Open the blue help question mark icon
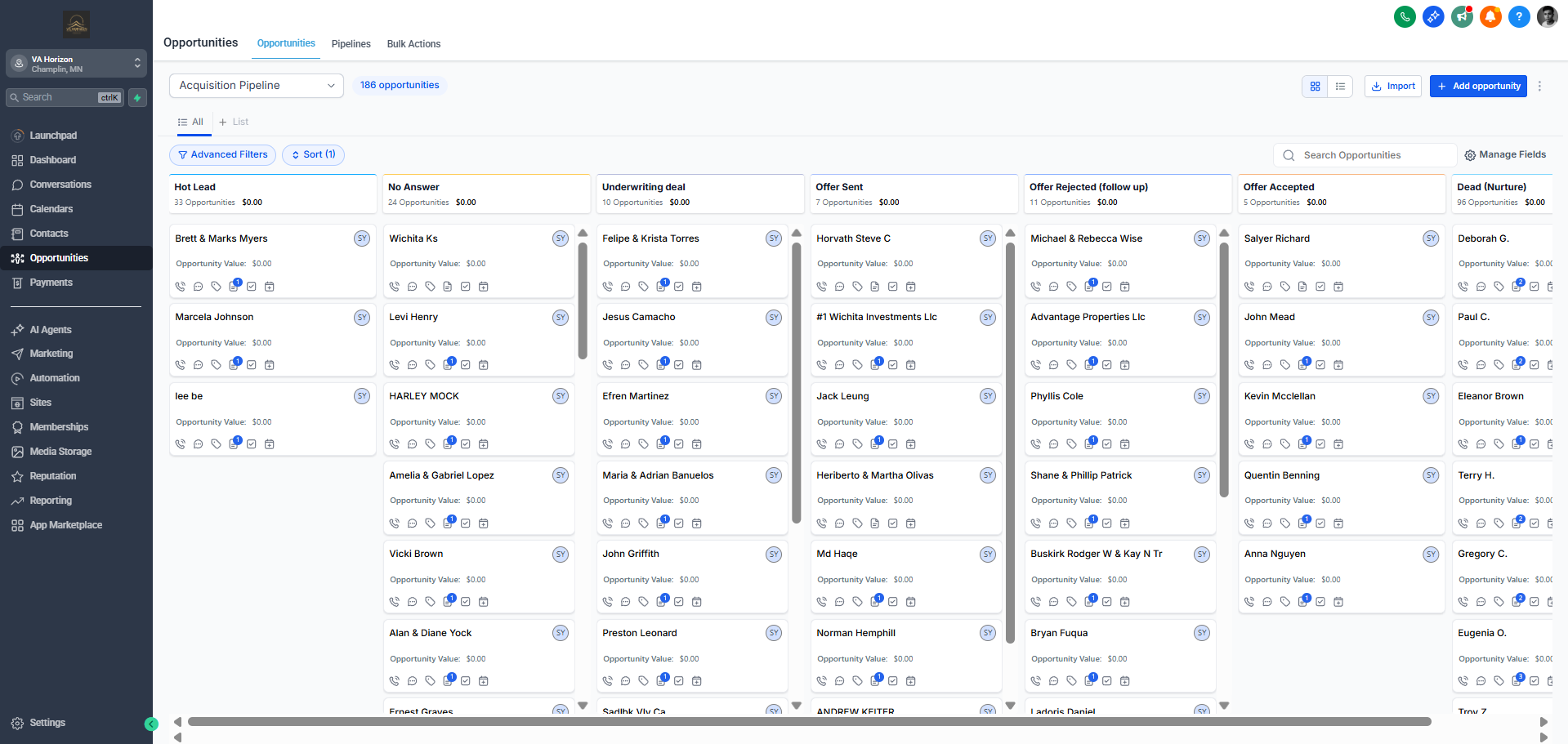Screen dimensions: 1568x744 1519,16
